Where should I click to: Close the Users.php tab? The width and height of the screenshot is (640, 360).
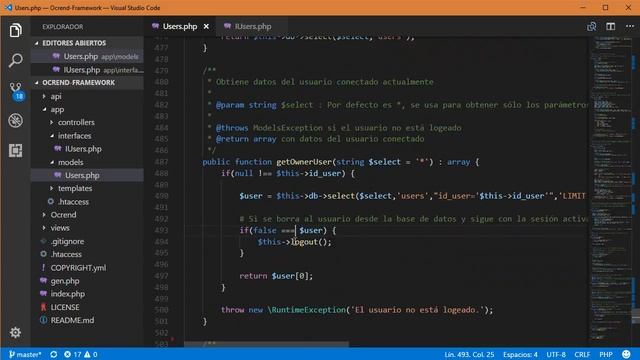[207, 27]
